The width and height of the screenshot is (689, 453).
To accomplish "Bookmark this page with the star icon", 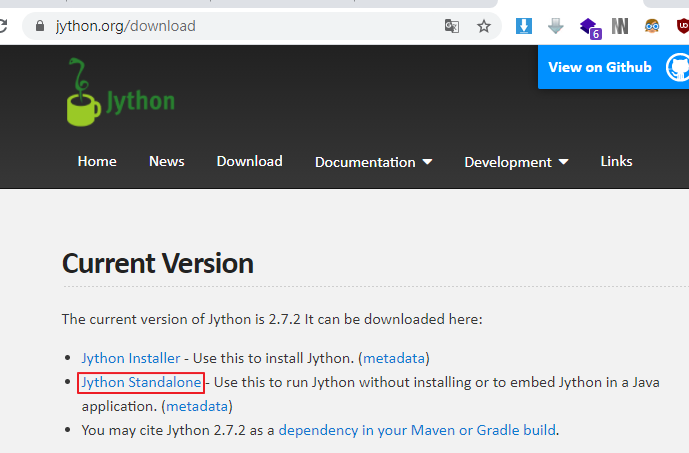I will [484, 26].
